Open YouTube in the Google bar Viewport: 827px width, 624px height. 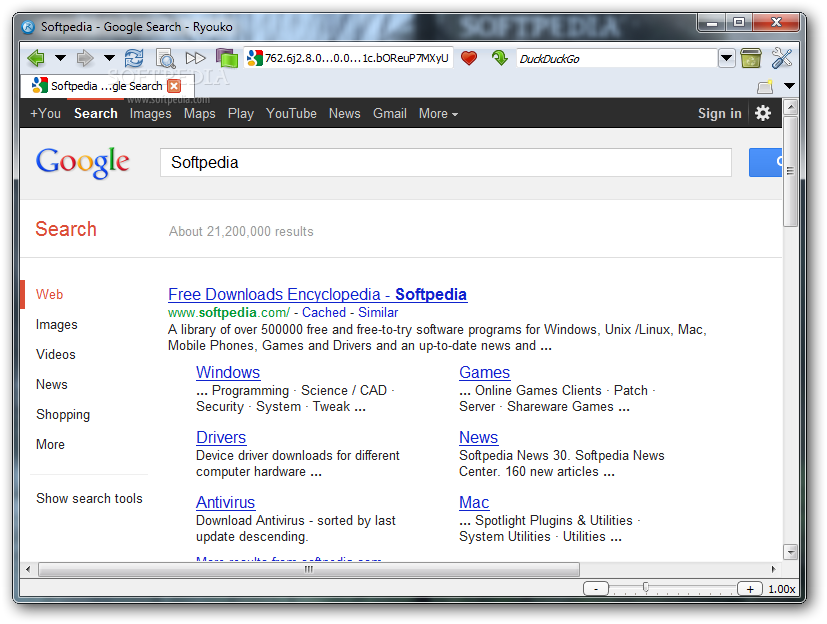click(x=291, y=113)
